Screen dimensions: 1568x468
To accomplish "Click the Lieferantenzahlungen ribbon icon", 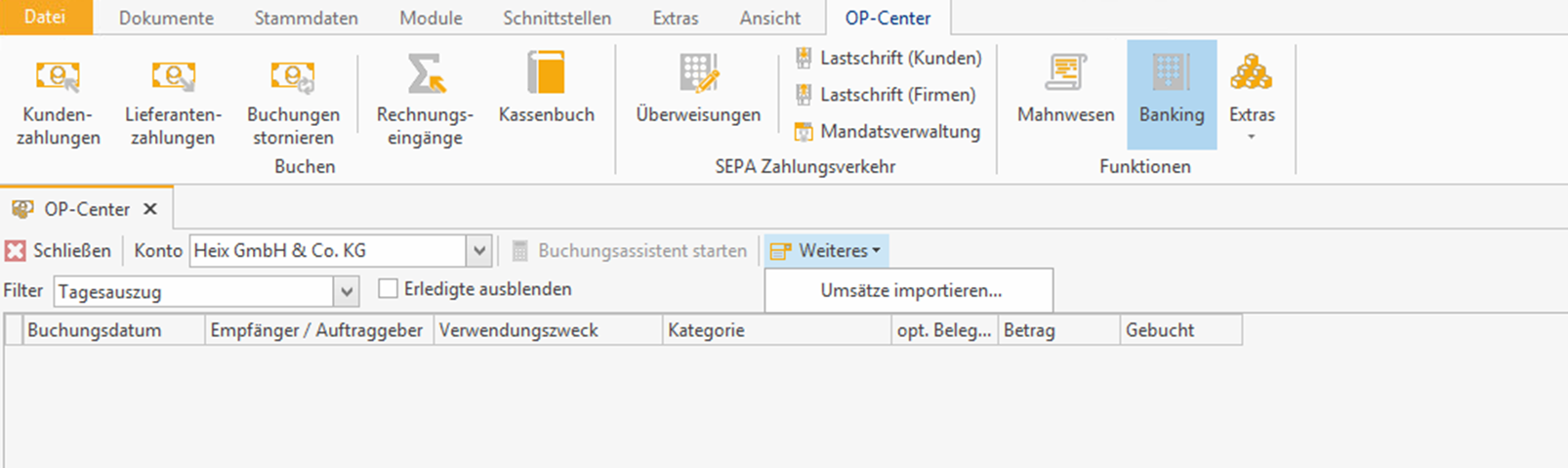I will [173, 78].
